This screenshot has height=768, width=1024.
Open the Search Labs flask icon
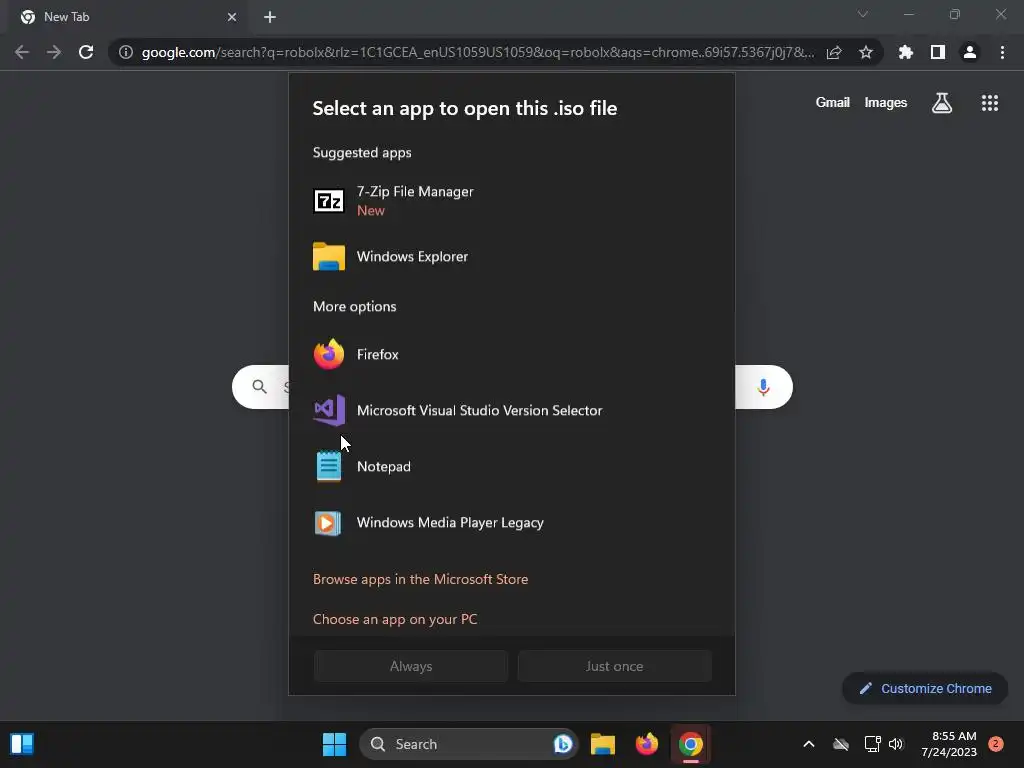942,103
